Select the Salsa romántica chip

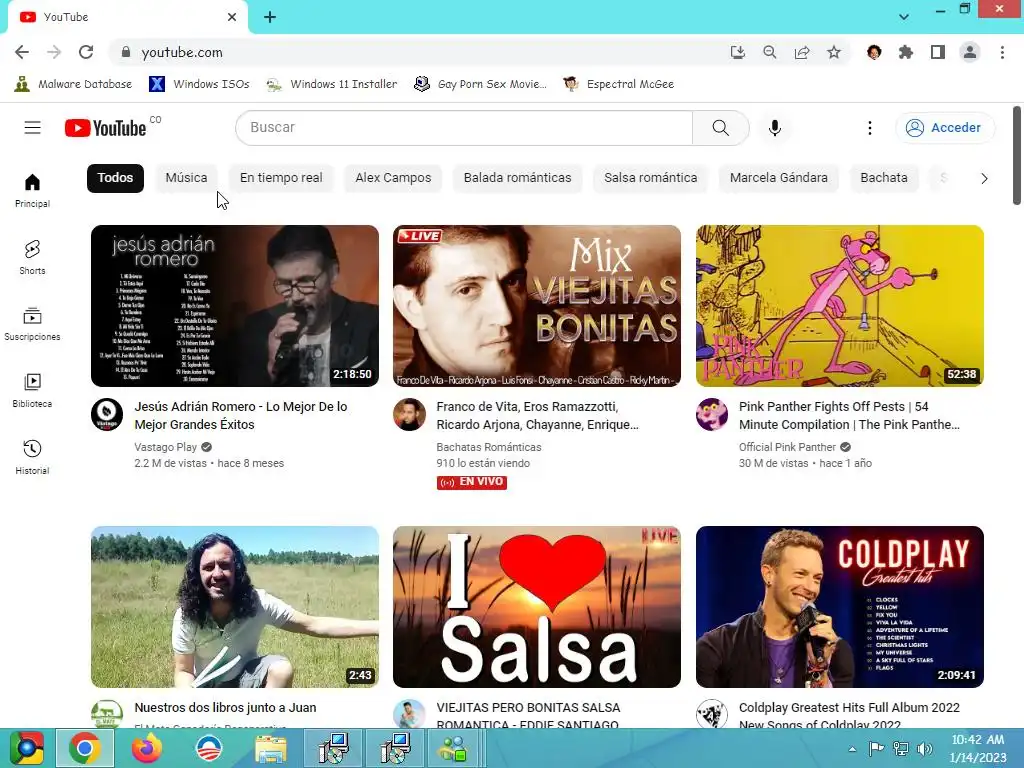coord(650,178)
